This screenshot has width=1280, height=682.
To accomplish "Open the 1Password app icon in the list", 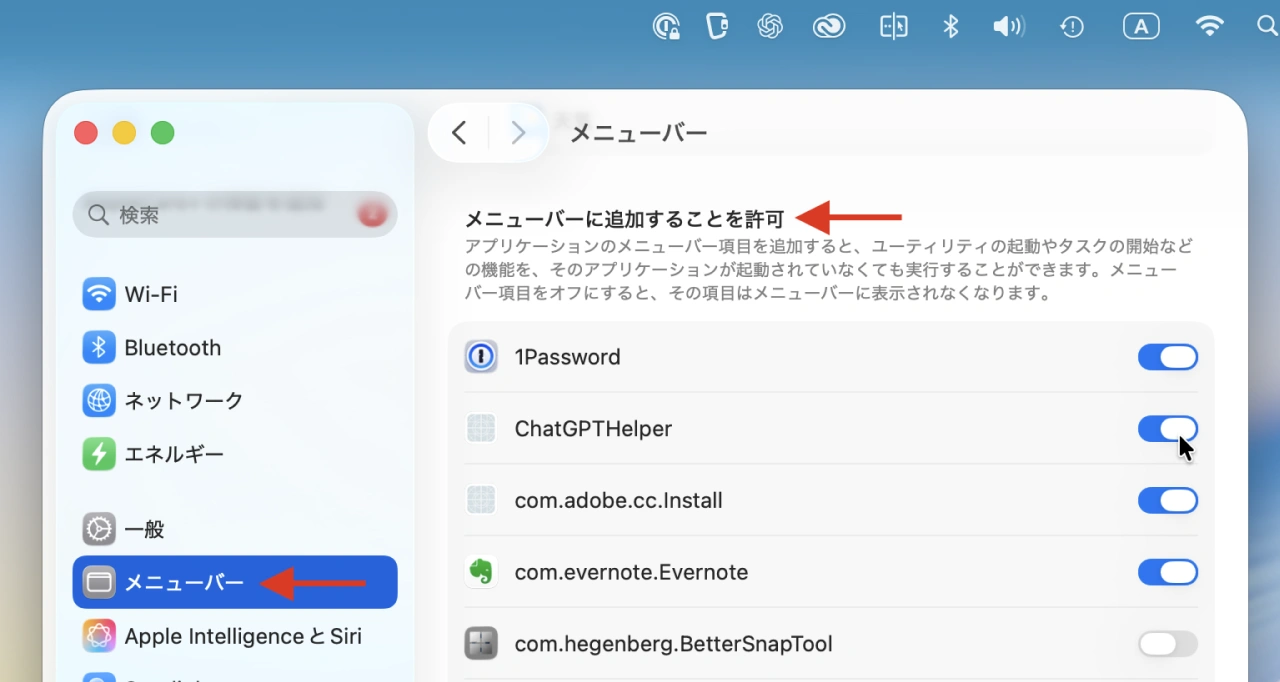I will point(481,356).
